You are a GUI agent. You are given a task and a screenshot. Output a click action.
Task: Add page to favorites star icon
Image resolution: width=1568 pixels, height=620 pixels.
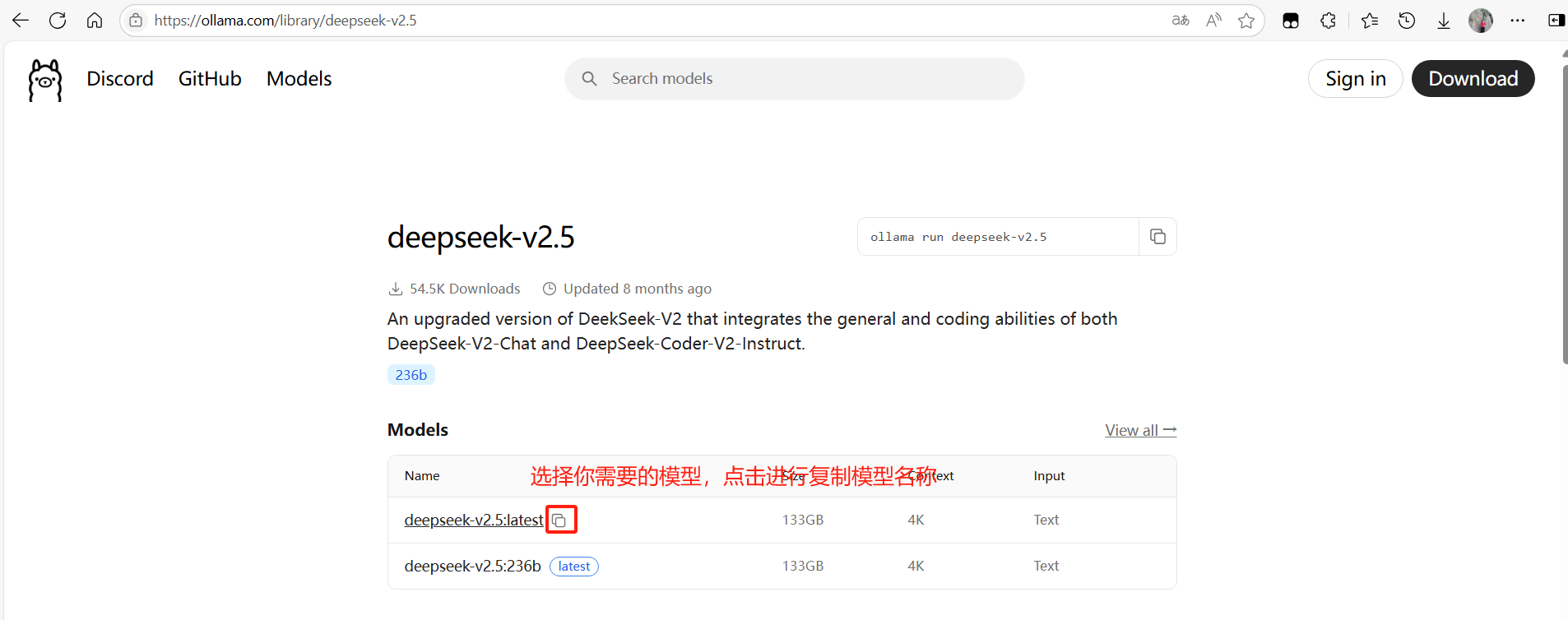pos(1246,21)
